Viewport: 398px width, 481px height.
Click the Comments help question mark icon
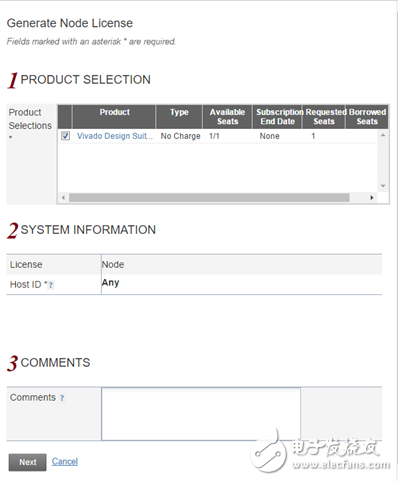point(62,398)
